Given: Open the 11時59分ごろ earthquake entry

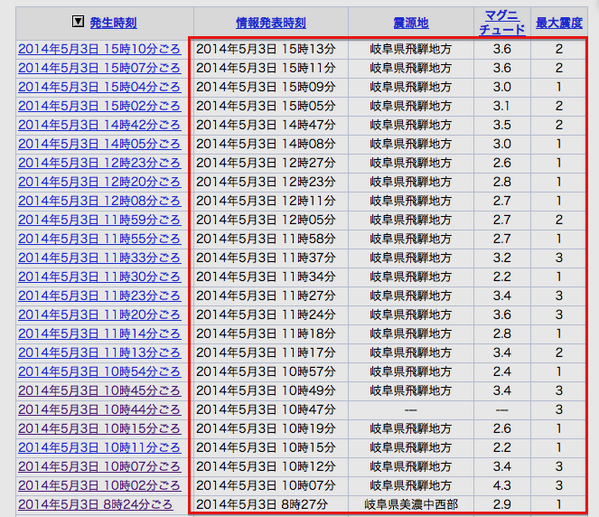Looking at the screenshot, I should pos(99,220).
